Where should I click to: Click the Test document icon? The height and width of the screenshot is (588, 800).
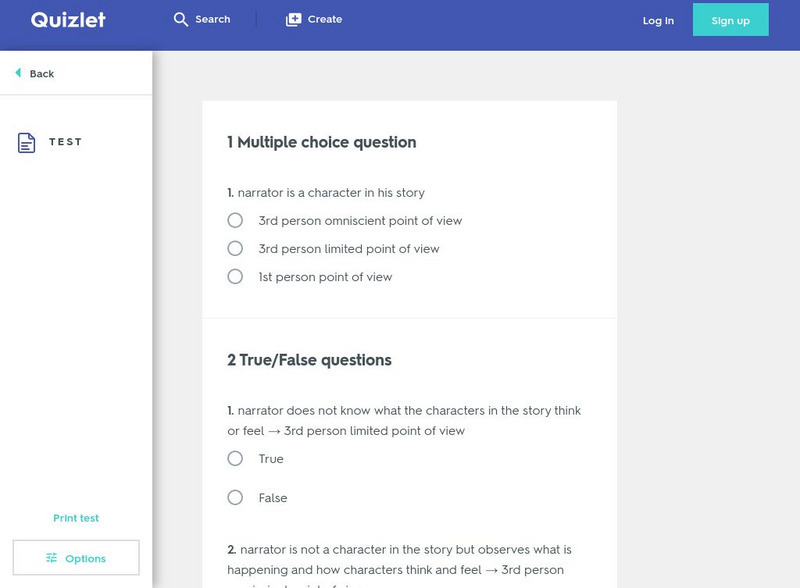(27, 143)
